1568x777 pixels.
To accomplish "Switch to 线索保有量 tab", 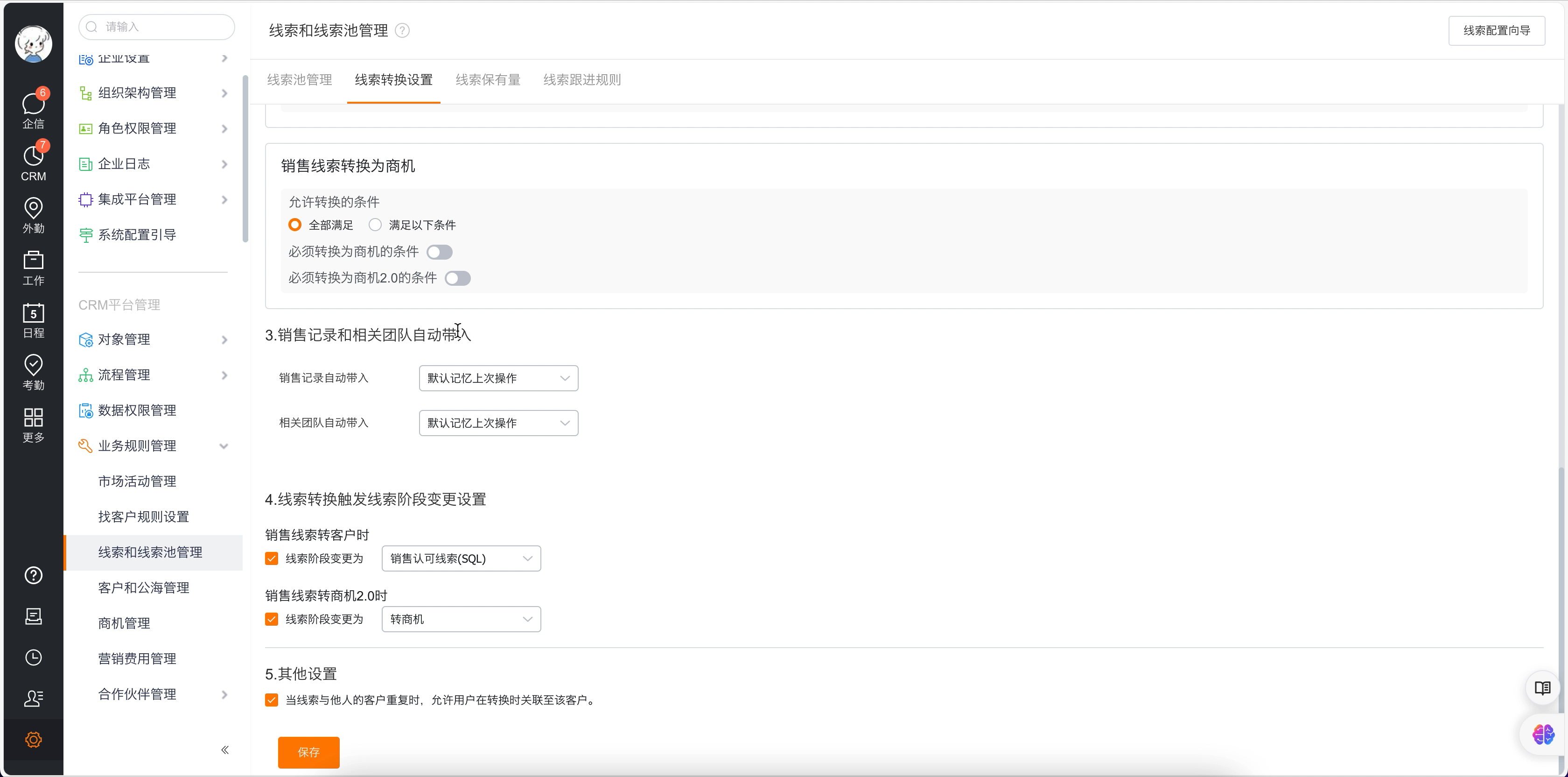I will pyautogui.click(x=488, y=80).
